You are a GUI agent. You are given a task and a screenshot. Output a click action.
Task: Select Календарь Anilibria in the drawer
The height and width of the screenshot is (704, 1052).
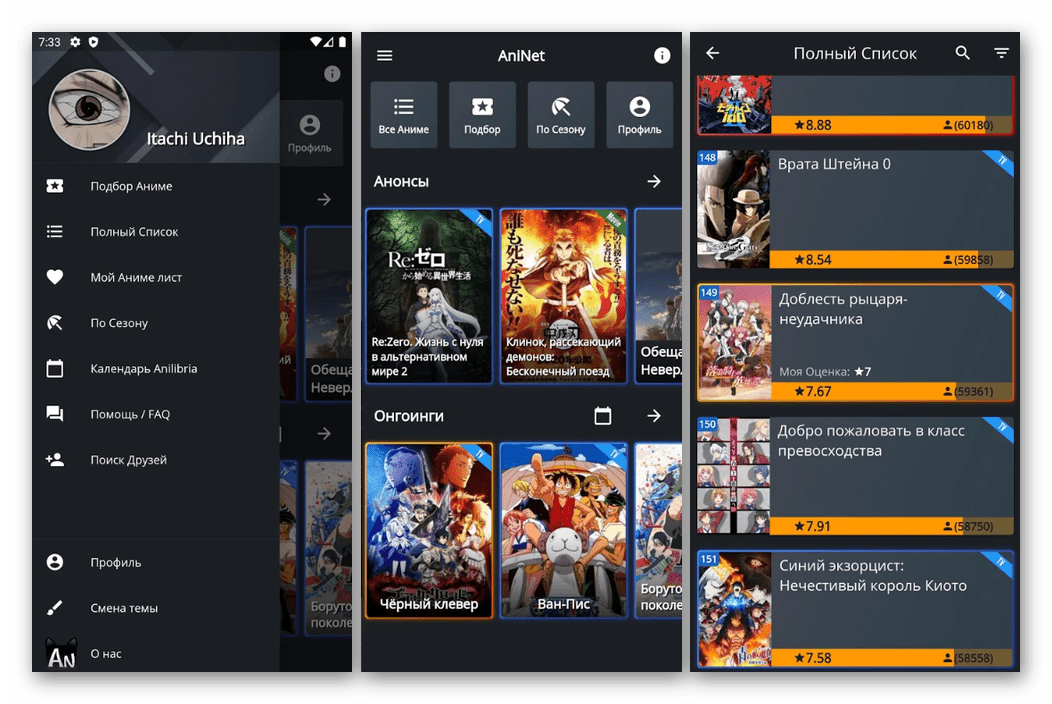143,368
